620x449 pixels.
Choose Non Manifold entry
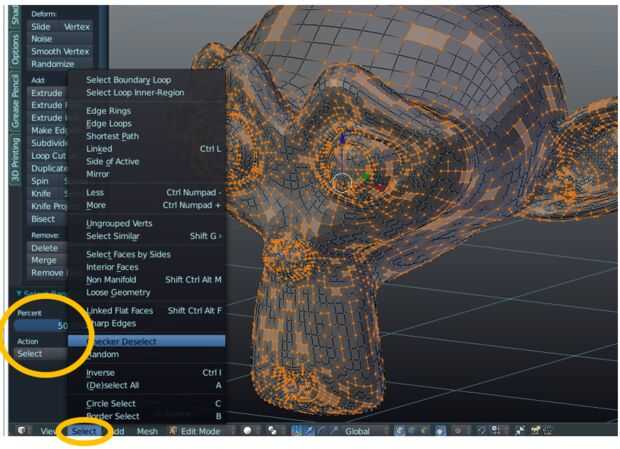pos(146,279)
